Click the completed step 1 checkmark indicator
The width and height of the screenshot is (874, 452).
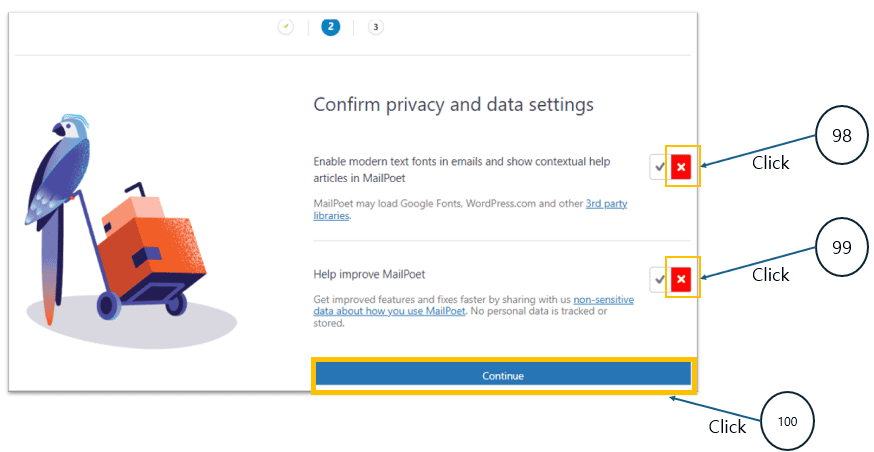tap(286, 27)
